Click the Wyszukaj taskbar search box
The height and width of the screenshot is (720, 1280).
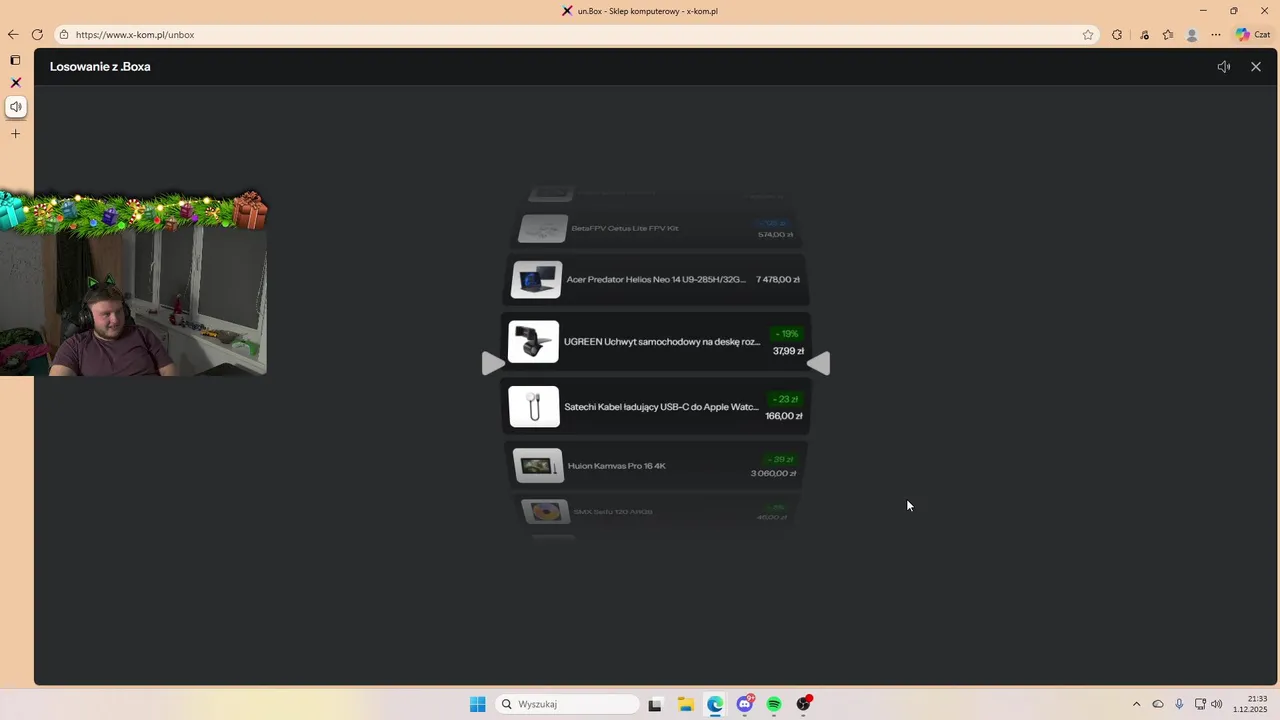[x=568, y=704]
